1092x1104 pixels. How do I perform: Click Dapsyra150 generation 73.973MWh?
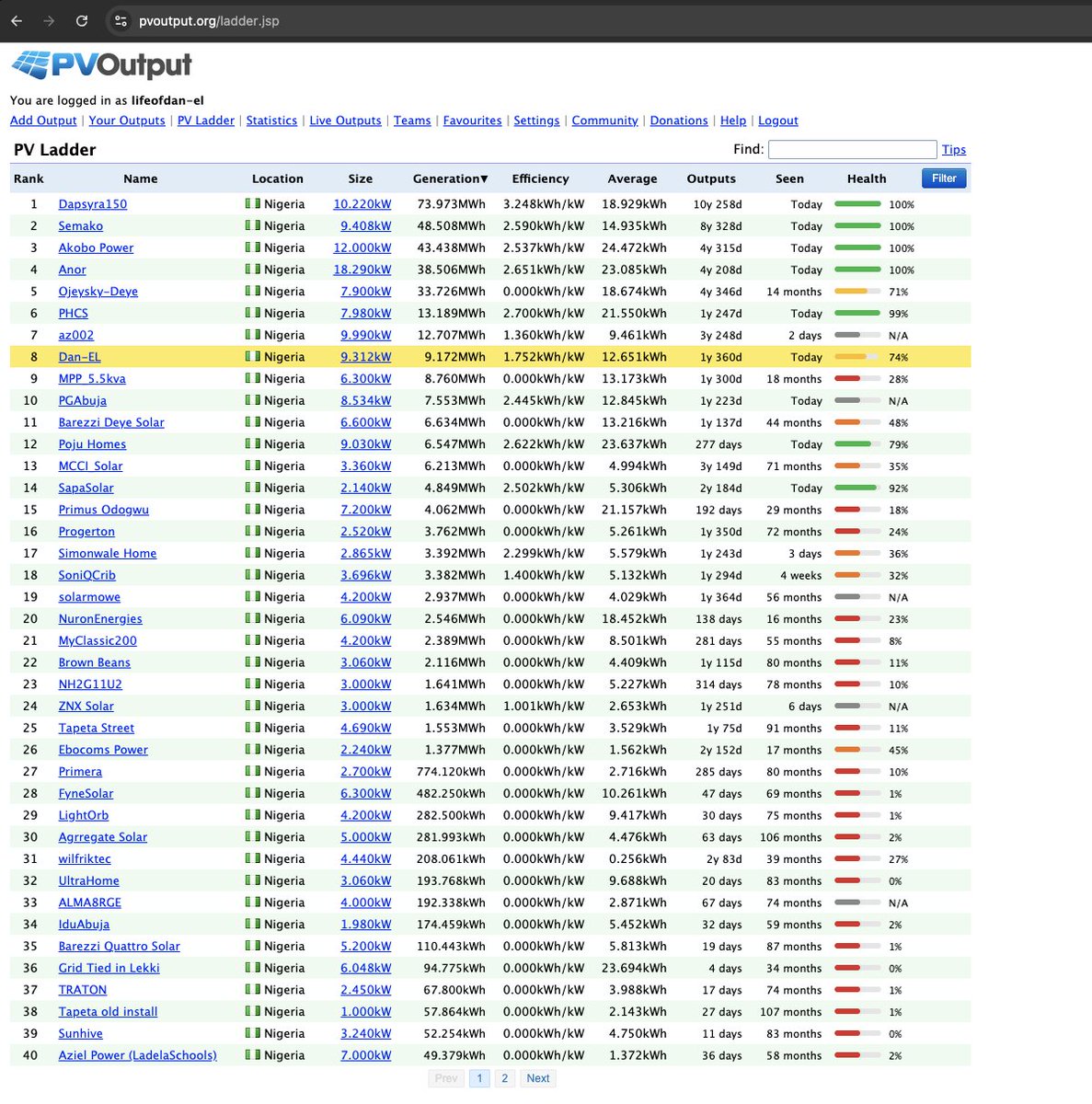click(452, 204)
